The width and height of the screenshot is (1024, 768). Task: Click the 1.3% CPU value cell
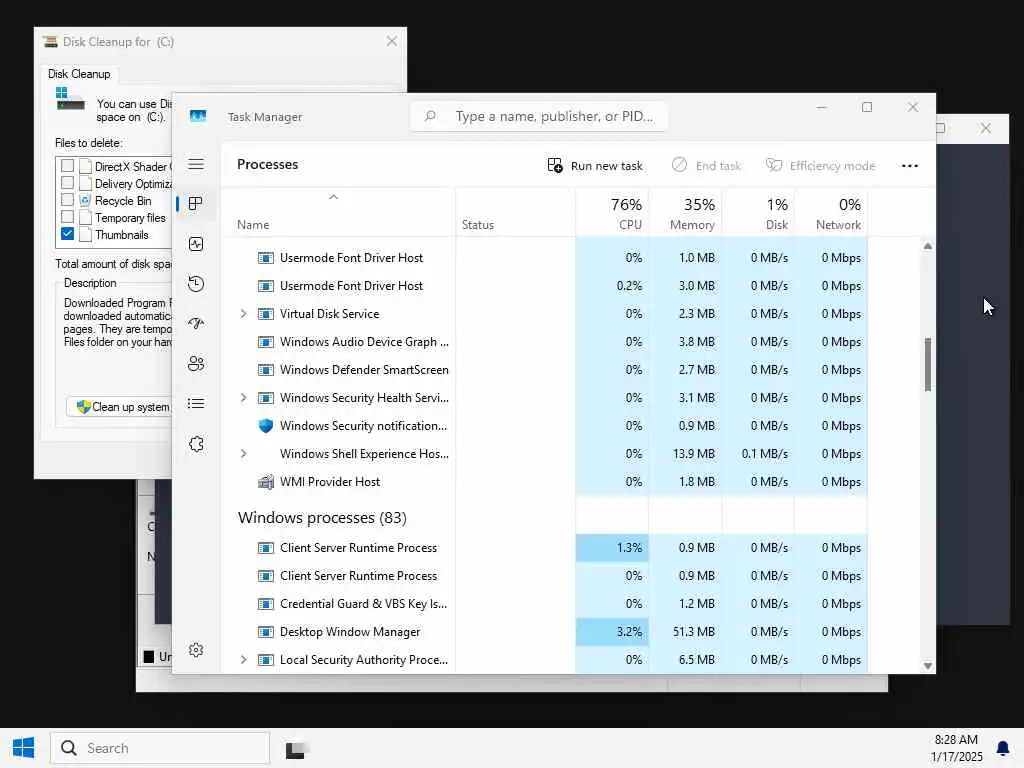click(x=612, y=548)
